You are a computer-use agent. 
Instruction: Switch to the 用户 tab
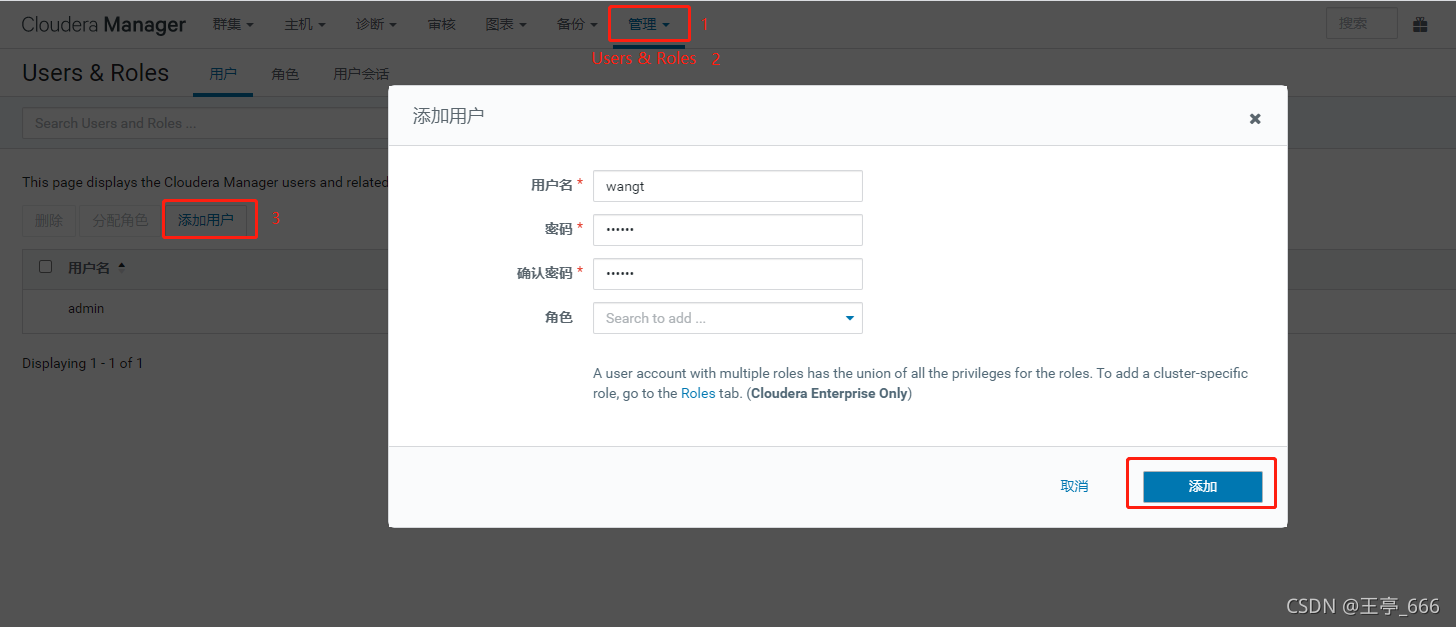click(223, 74)
